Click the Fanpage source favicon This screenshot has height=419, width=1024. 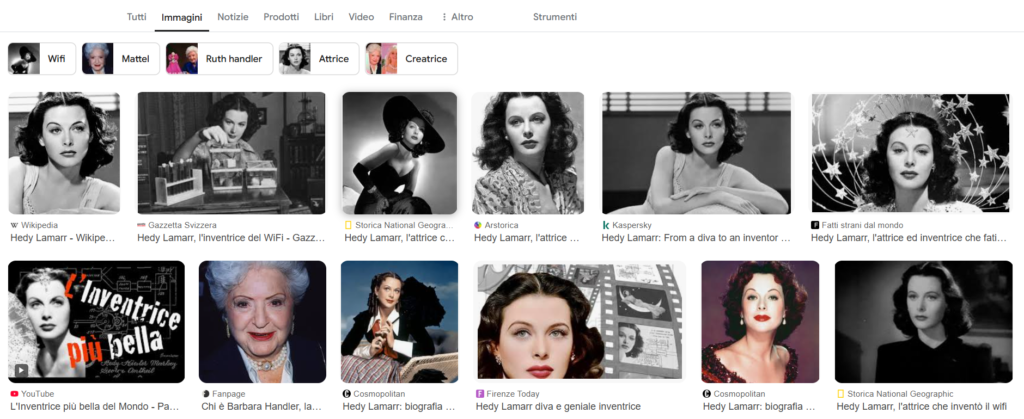pyautogui.click(x=205, y=394)
